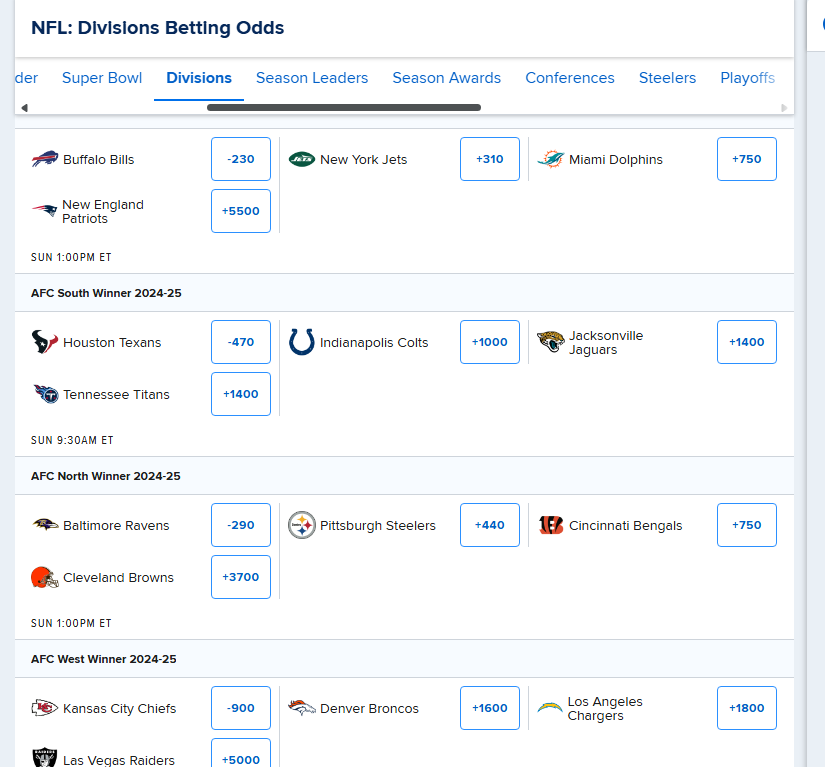The width and height of the screenshot is (825, 767).
Task: Click the Tennessee Titans logo
Action: (x=46, y=394)
